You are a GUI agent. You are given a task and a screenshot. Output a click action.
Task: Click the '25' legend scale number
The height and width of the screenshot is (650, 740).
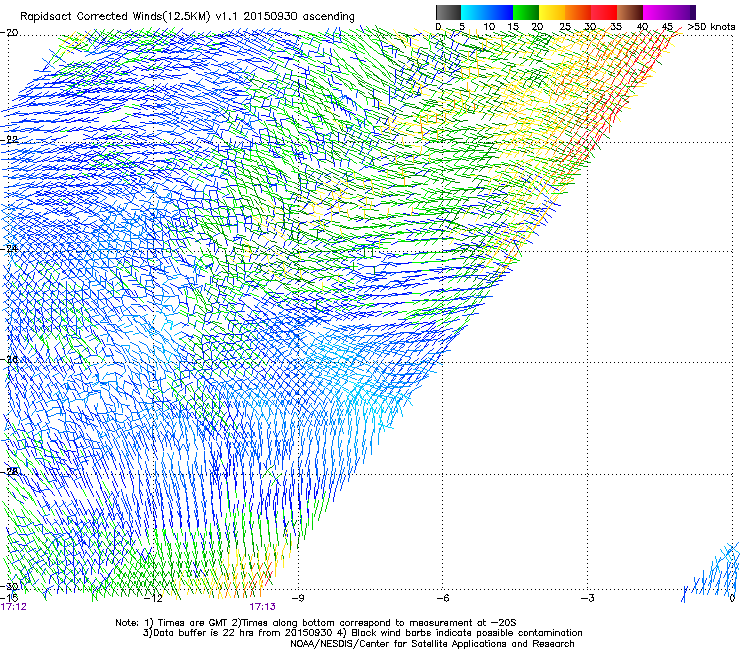point(565,27)
